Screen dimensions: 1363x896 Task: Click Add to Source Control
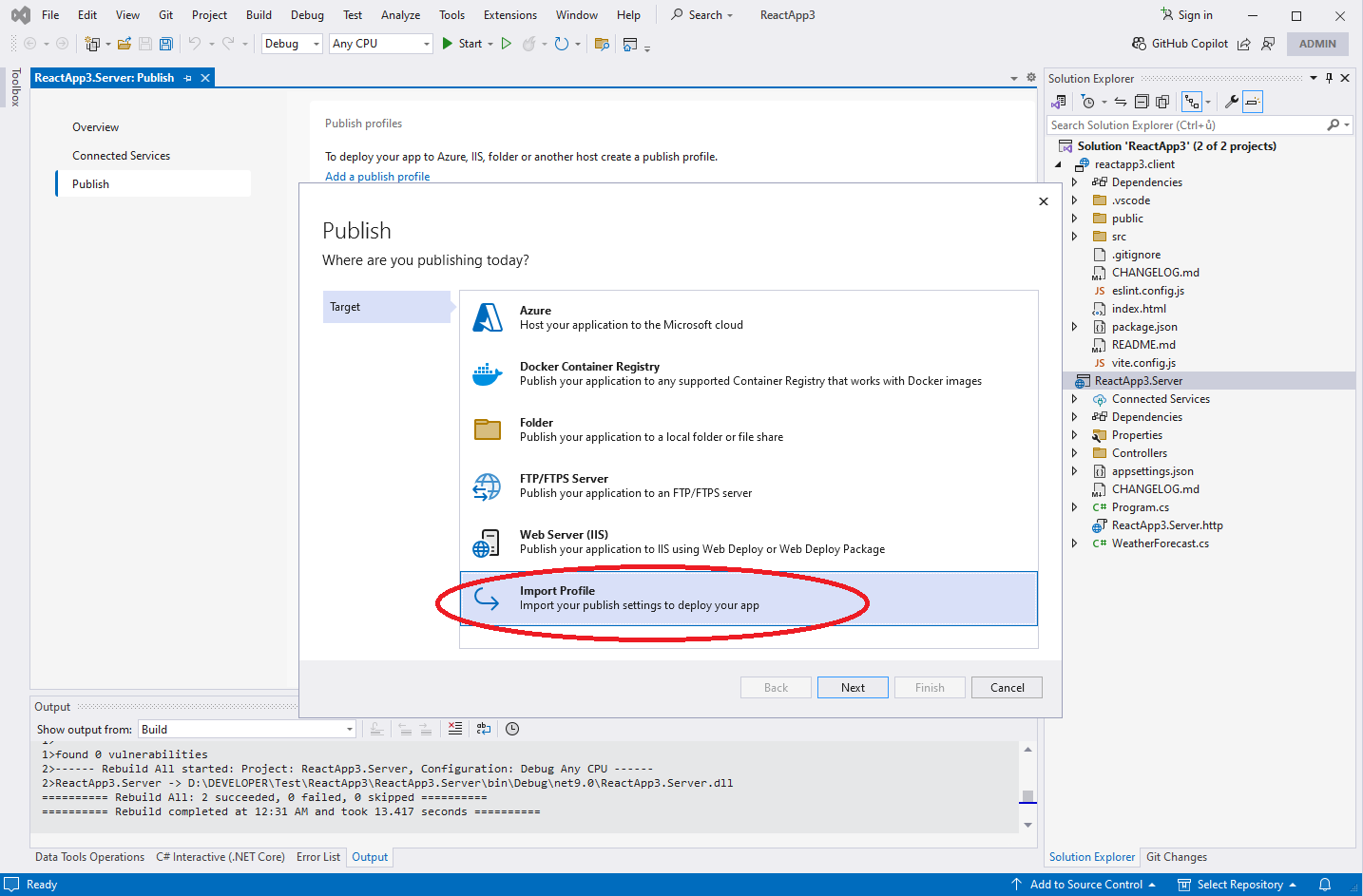pyautogui.click(x=1083, y=885)
